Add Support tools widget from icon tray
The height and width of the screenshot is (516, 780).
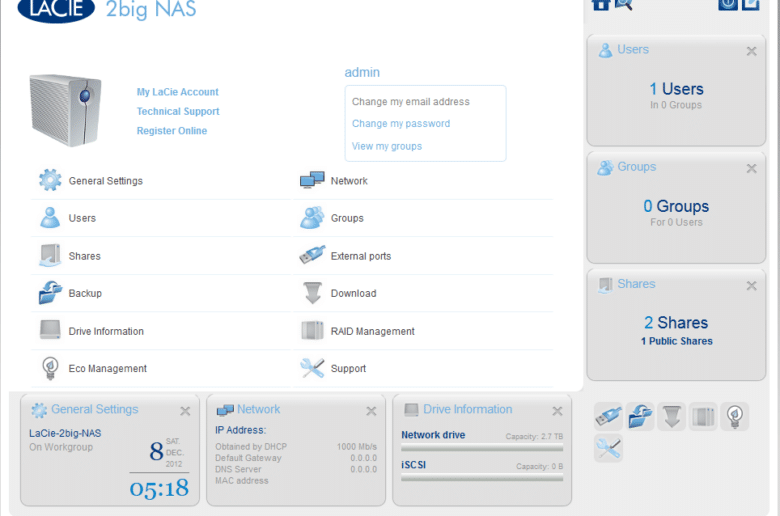(608, 448)
